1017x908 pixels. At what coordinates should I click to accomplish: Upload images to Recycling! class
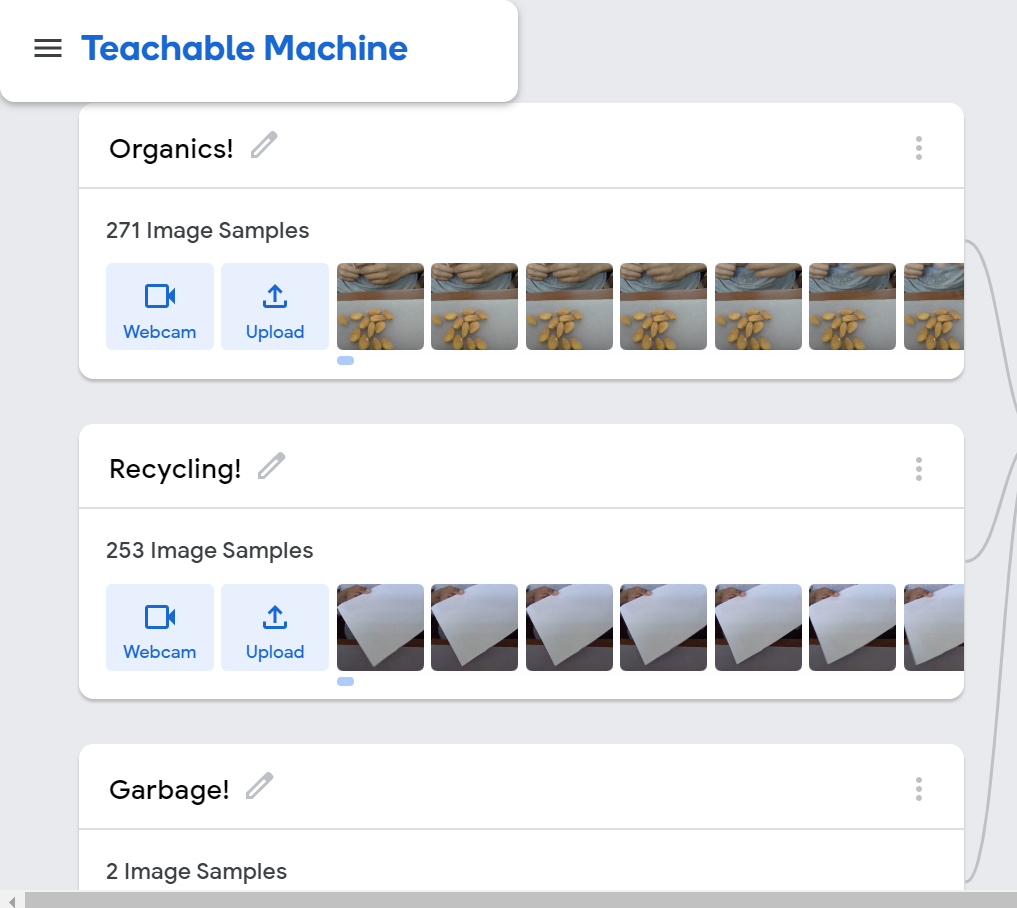pyautogui.click(x=275, y=627)
